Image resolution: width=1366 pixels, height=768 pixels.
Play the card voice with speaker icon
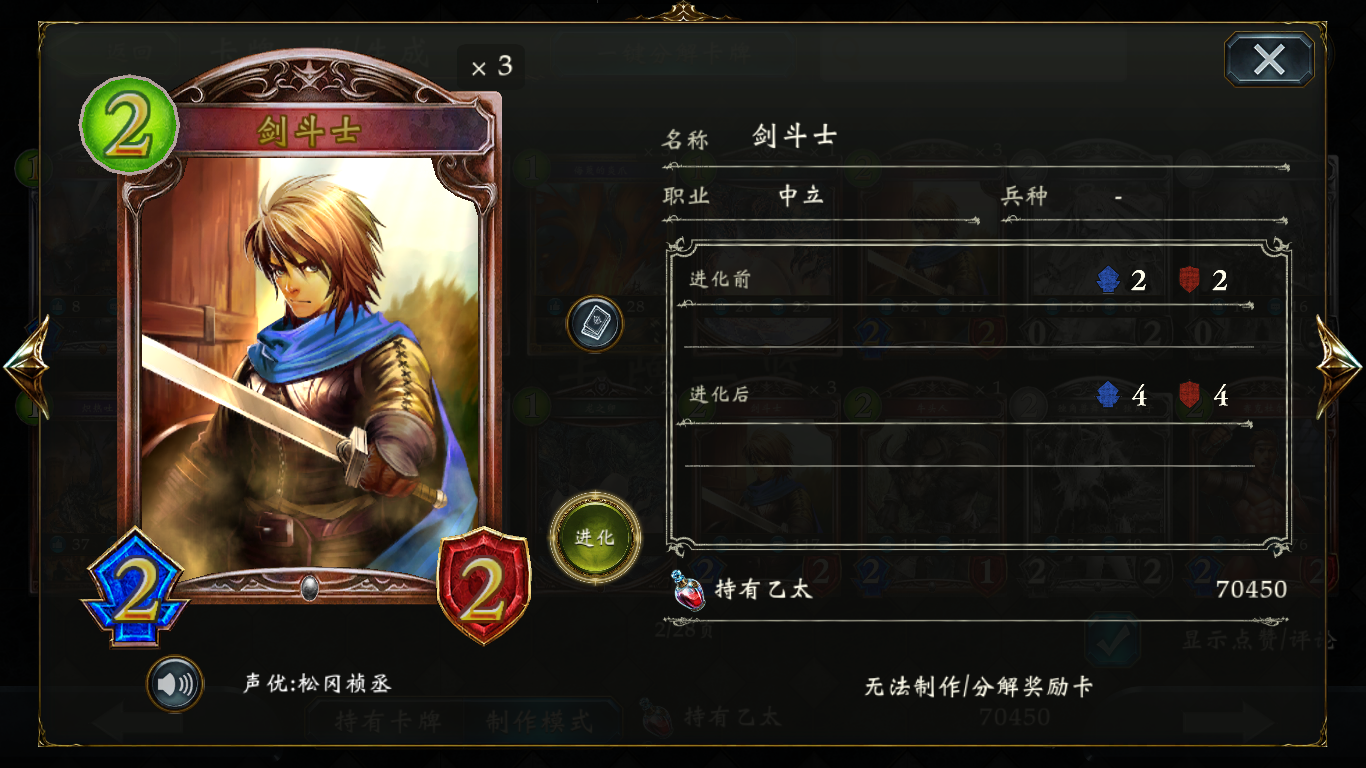click(x=175, y=684)
